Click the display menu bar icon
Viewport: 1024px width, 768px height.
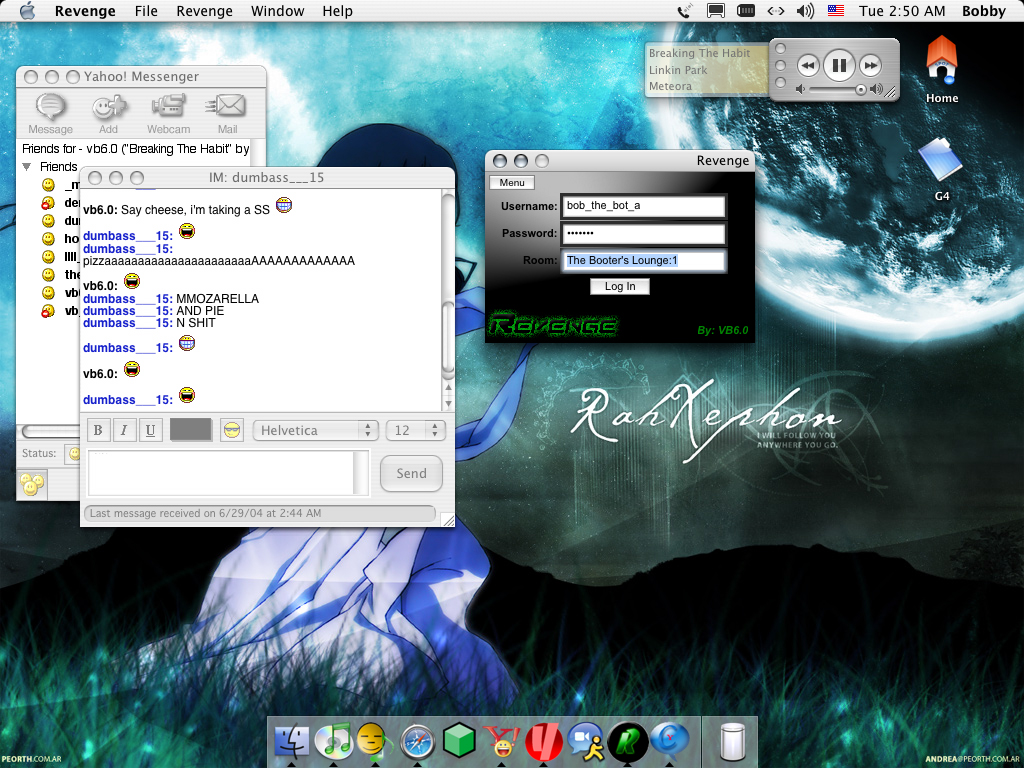click(x=716, y=10)
